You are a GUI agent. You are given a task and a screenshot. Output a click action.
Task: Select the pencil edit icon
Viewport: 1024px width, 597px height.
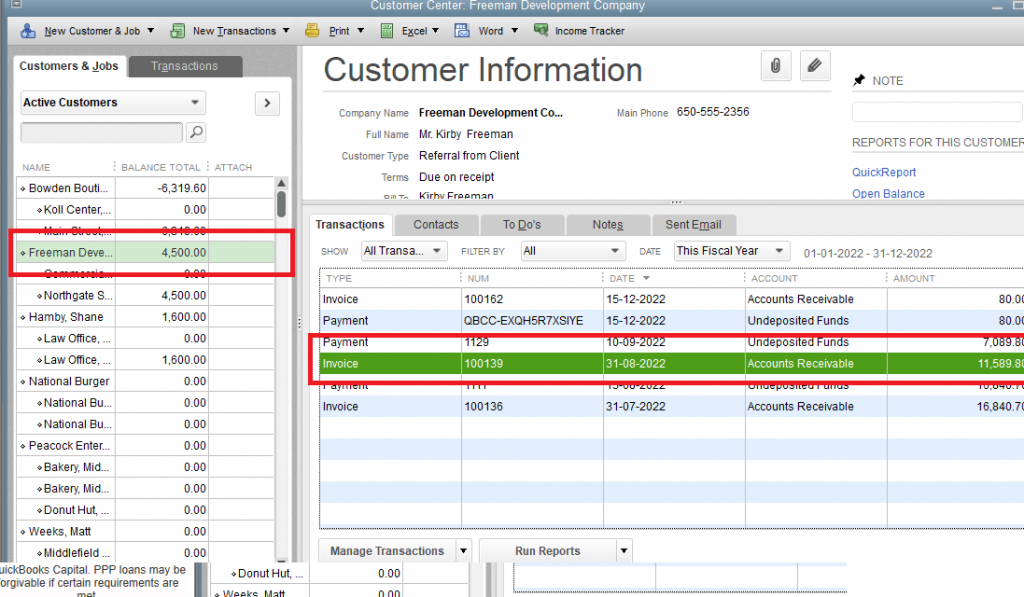pos(815,65)
